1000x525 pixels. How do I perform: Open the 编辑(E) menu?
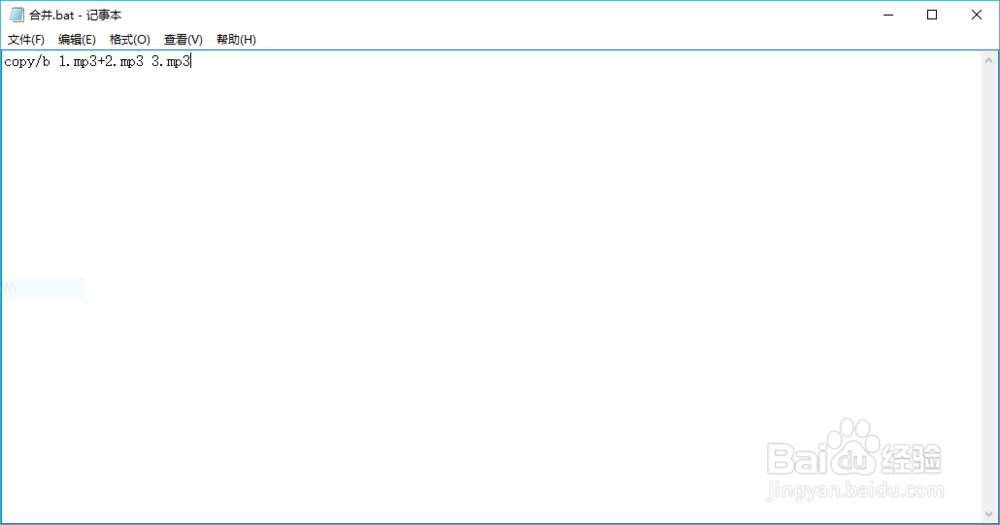(77, 40)
